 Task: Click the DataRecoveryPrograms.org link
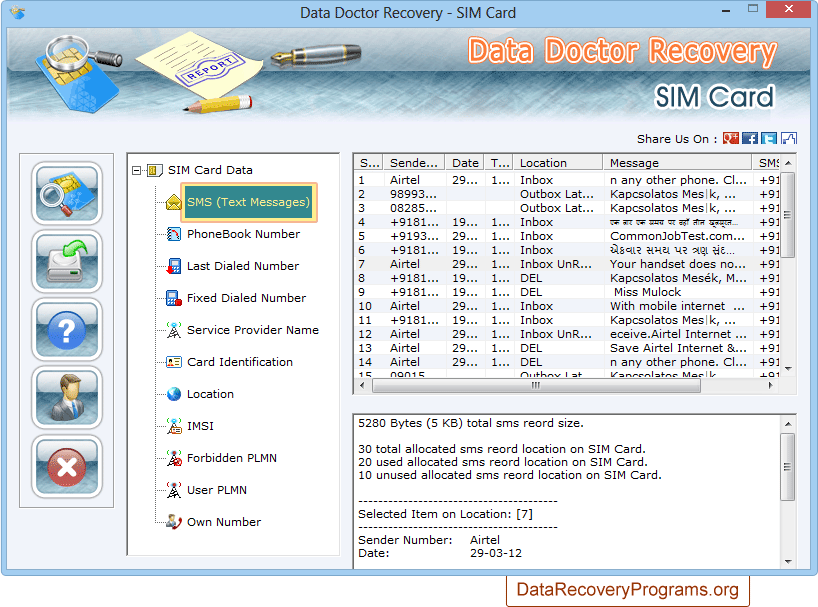628,589
